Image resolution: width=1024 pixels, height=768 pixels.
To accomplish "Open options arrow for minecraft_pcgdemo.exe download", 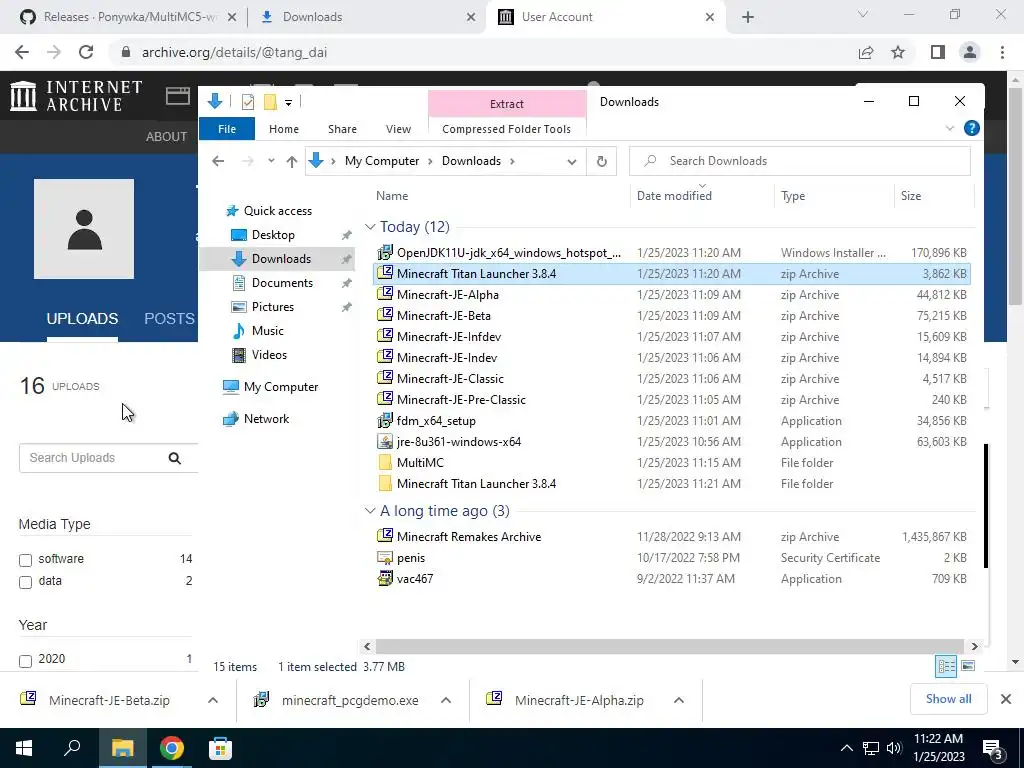I will click(x=446, y=700).
